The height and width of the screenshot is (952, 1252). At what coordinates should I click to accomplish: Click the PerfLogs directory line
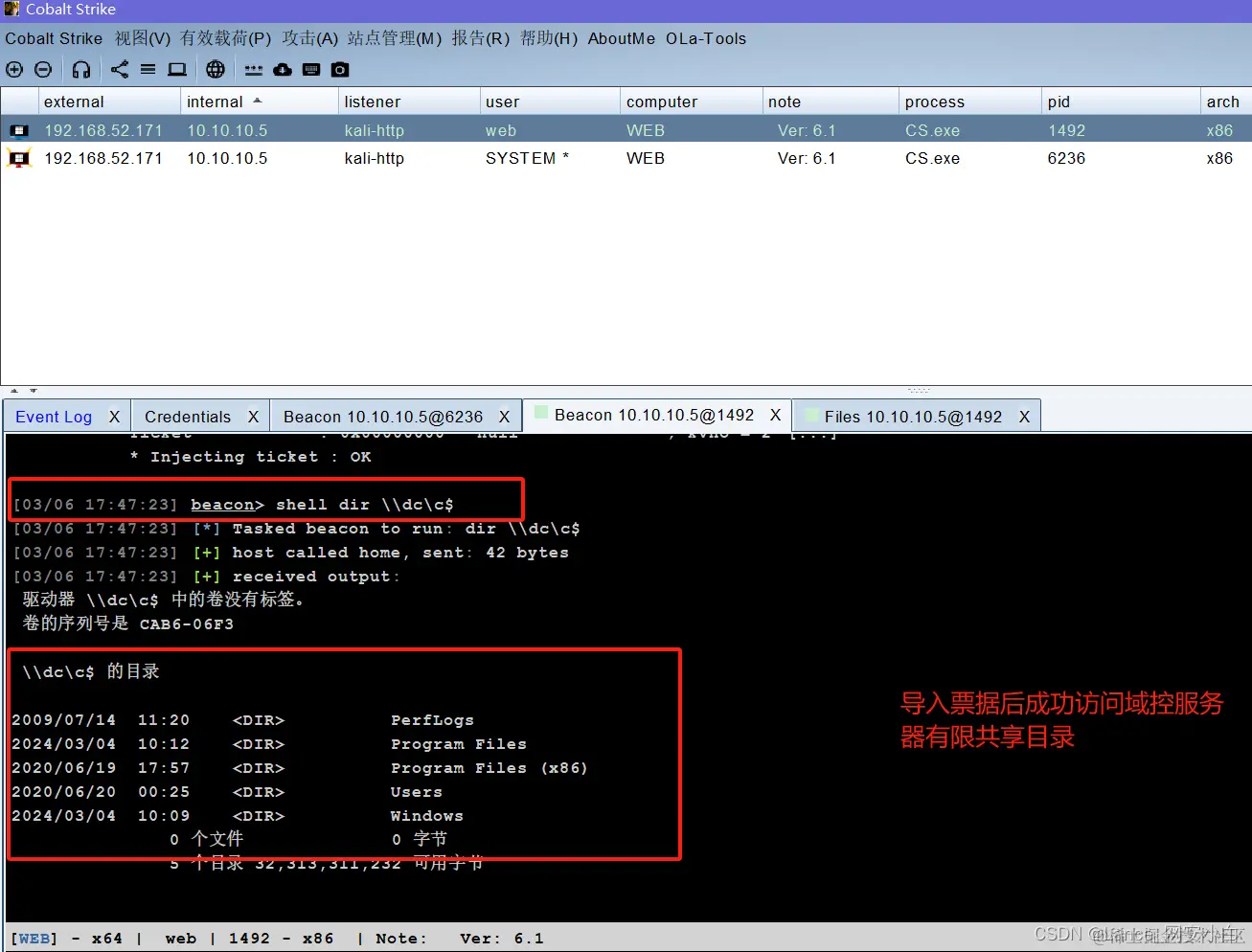click(242, 720)
